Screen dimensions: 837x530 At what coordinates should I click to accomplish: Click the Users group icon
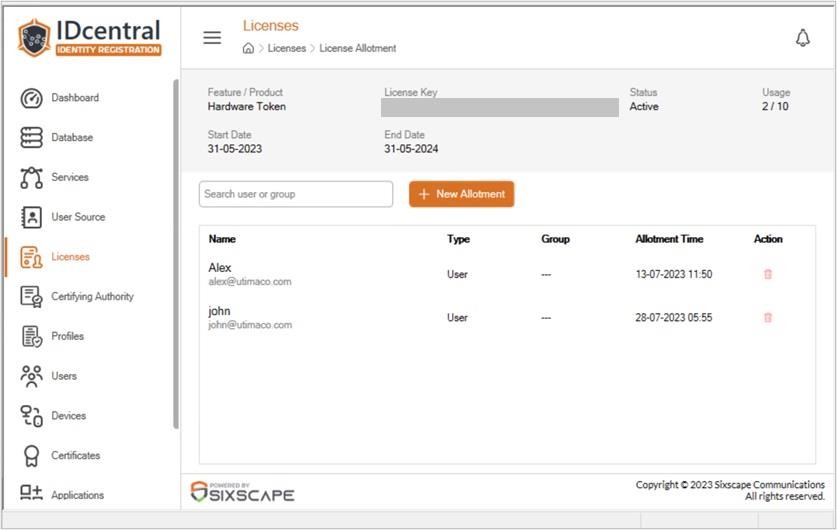(31, 376)
